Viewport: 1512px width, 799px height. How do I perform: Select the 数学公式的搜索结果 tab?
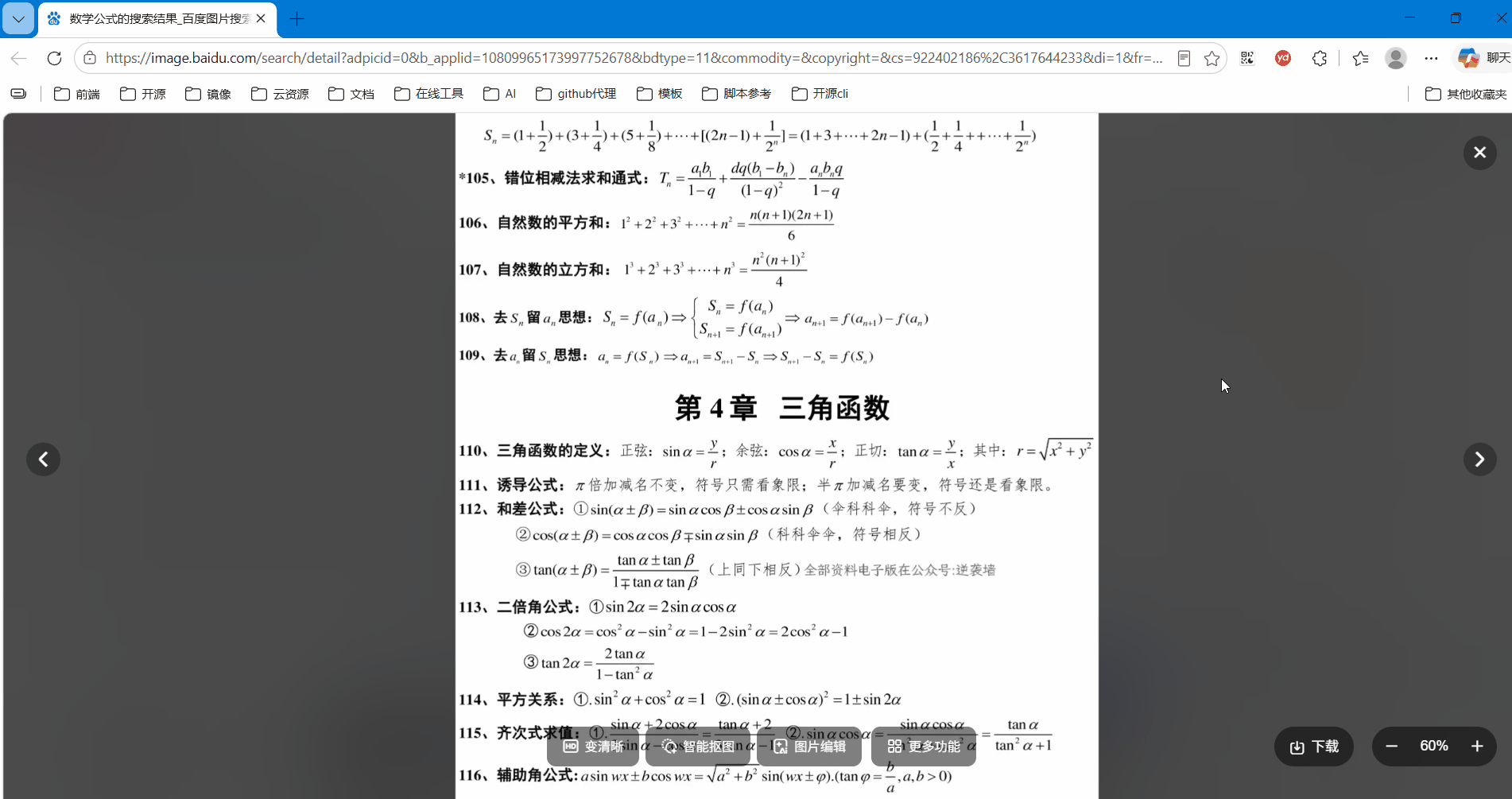158,18
